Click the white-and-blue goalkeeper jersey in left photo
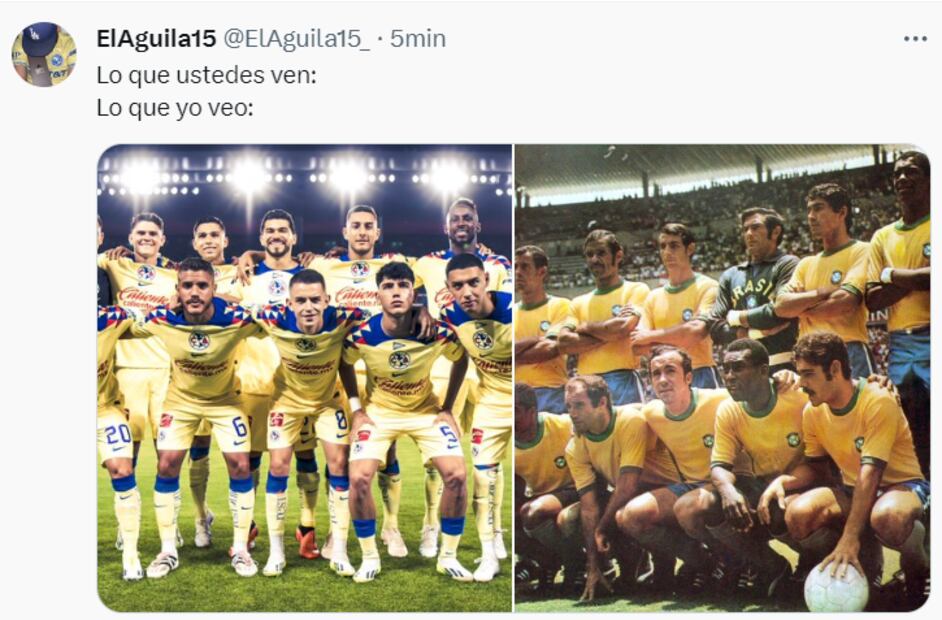Viewport: 942px width, 620px height. (x=273, y=285)
